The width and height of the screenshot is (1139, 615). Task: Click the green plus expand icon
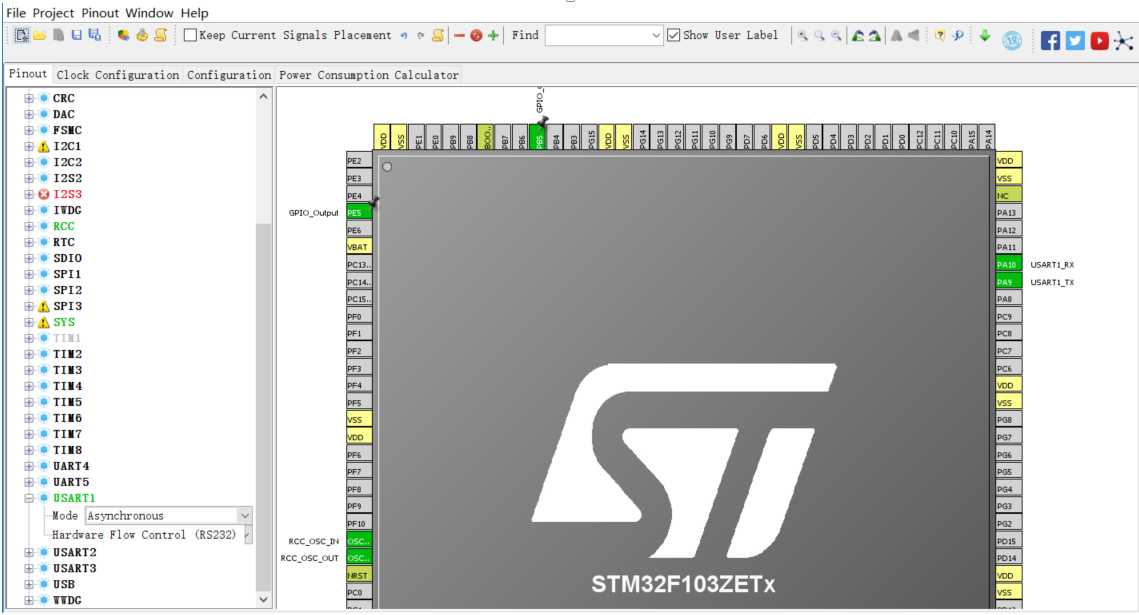tap(493, 35)
